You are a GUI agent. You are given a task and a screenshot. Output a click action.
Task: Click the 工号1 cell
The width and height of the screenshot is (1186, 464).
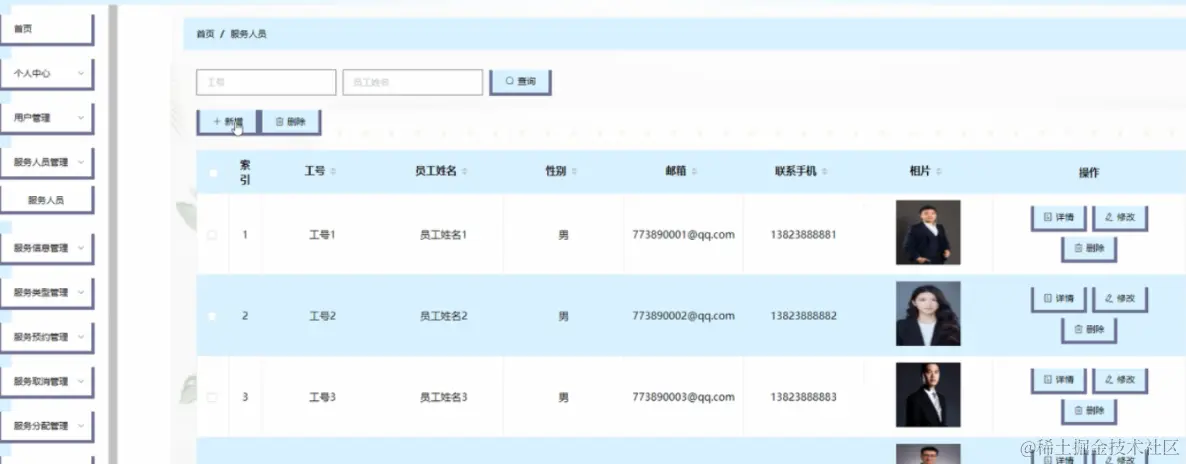point(322,235)
